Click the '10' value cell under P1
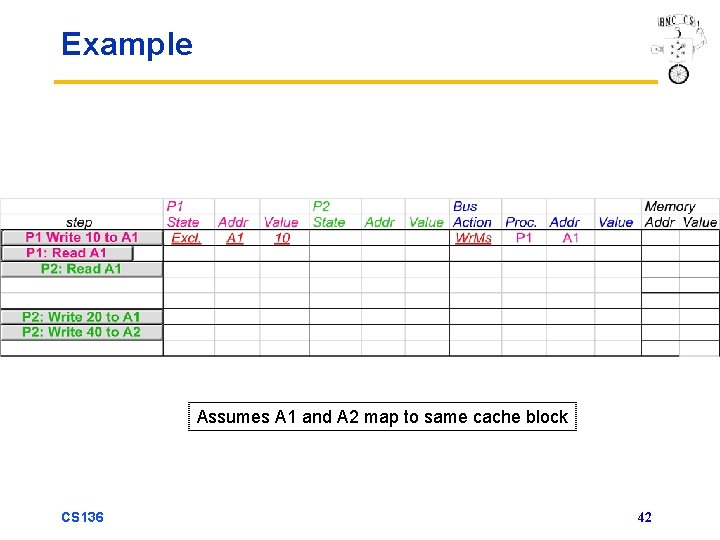 click(x=282, y=238)
